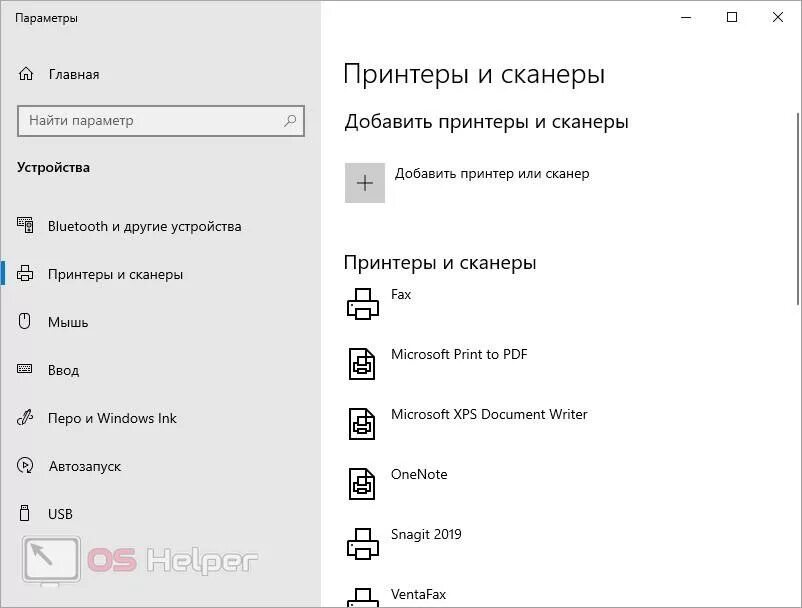Select Microsoft XPS Document Writer
Image resolution: width=802 pixels, height=608 pixels.
pyautogui.click(x=489, y=414)
